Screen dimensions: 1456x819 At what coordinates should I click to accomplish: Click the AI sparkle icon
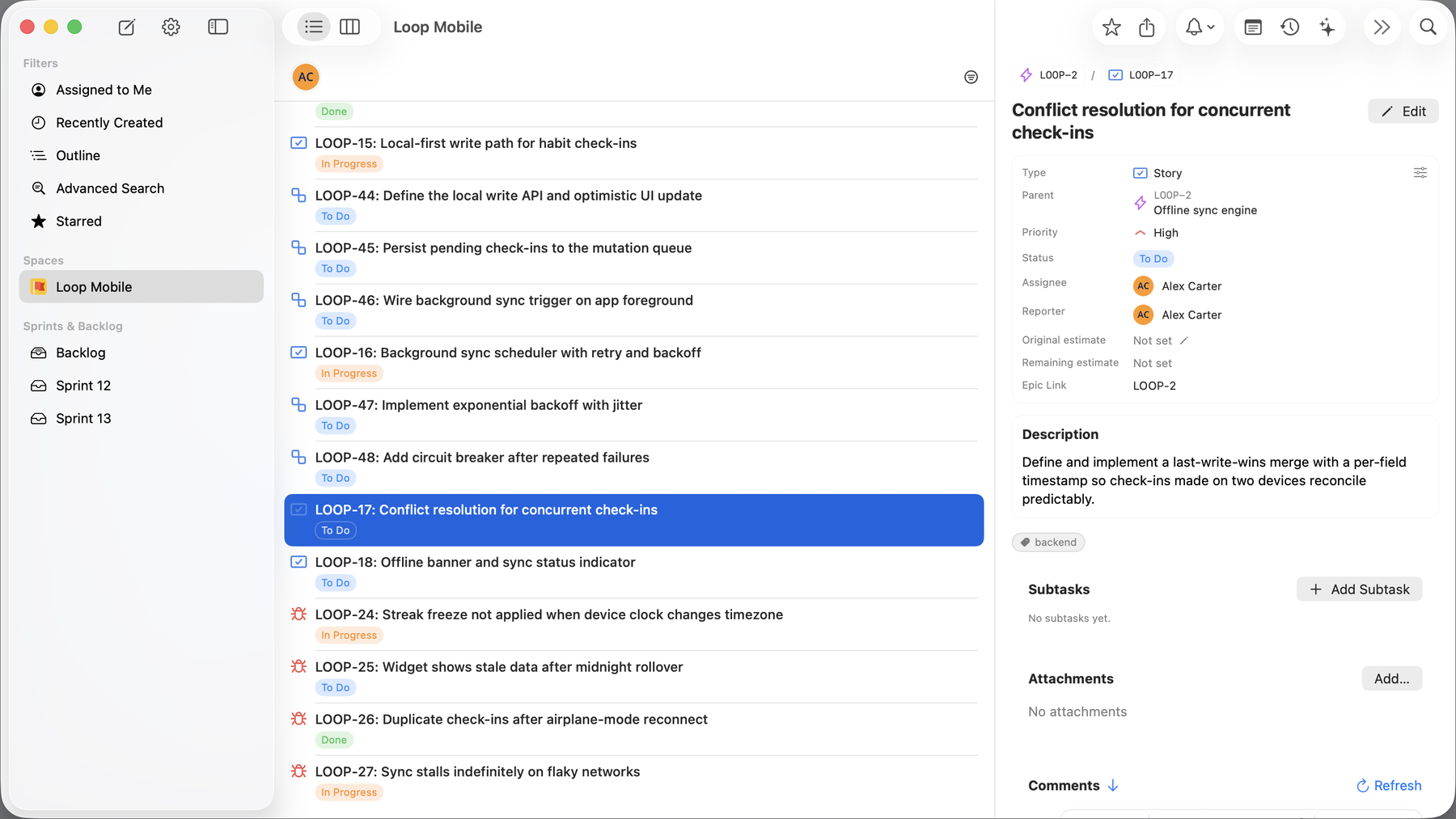click(1327, 27)
